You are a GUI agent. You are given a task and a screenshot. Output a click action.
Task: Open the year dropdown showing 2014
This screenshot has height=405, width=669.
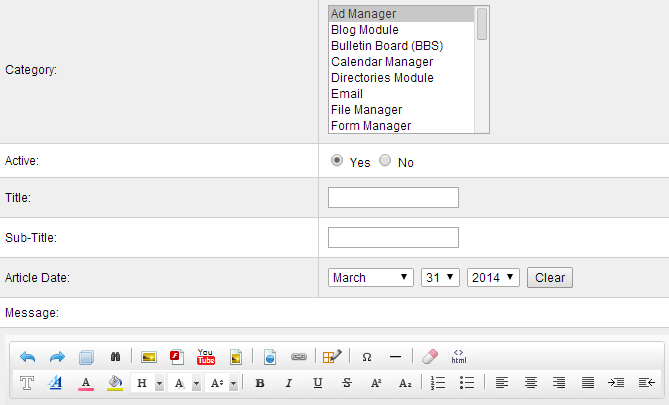pyautogui.click(x=493, y=278)
